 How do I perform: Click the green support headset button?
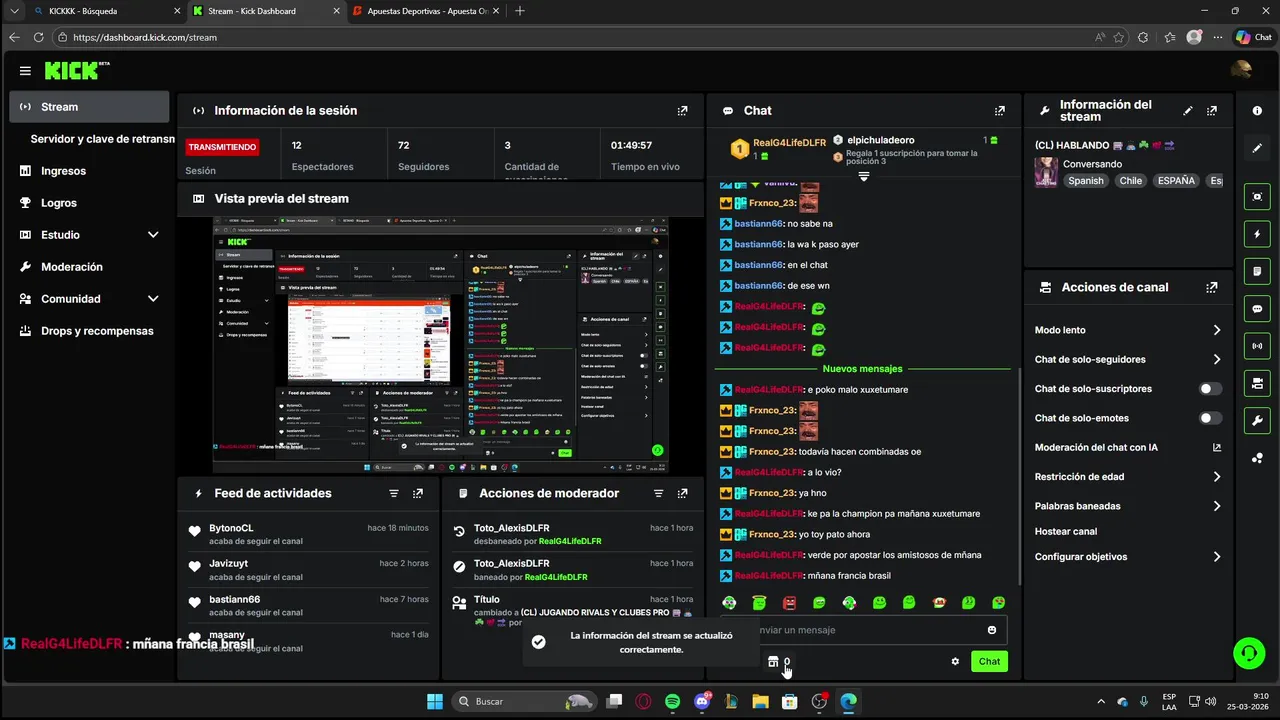pos(1248,654)
